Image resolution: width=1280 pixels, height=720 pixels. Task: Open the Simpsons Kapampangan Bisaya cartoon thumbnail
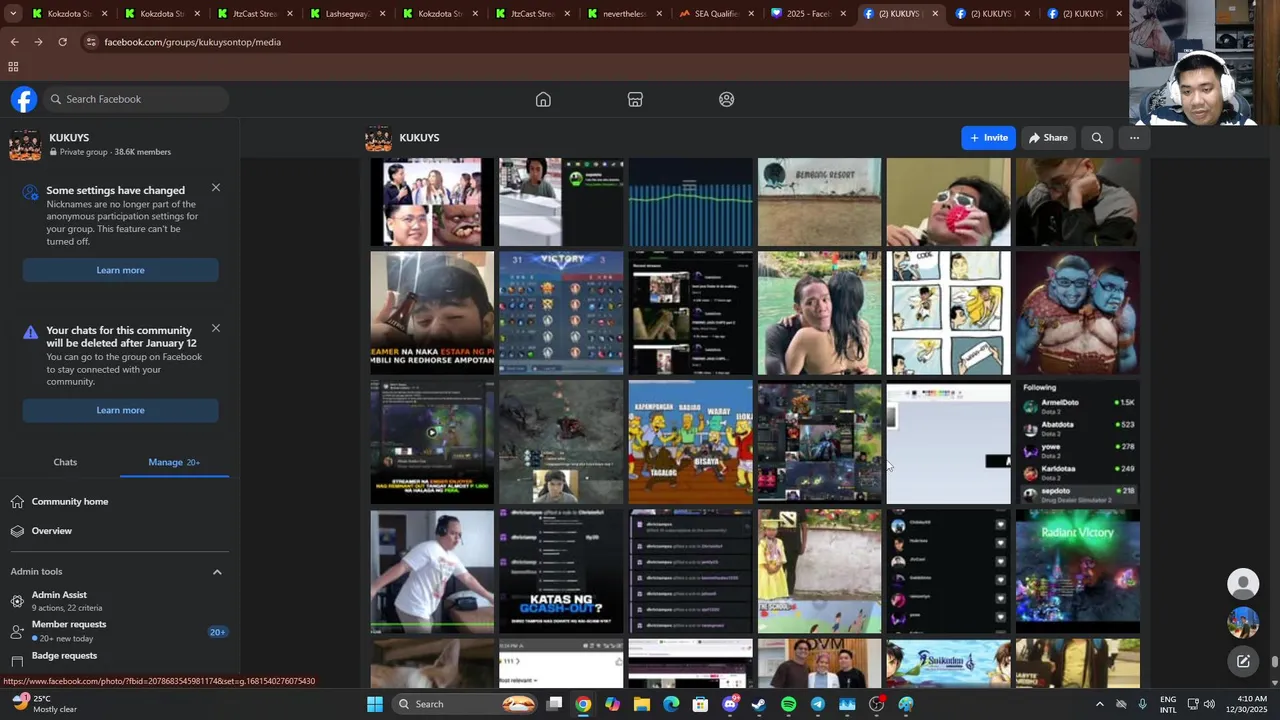click(690, 441)
